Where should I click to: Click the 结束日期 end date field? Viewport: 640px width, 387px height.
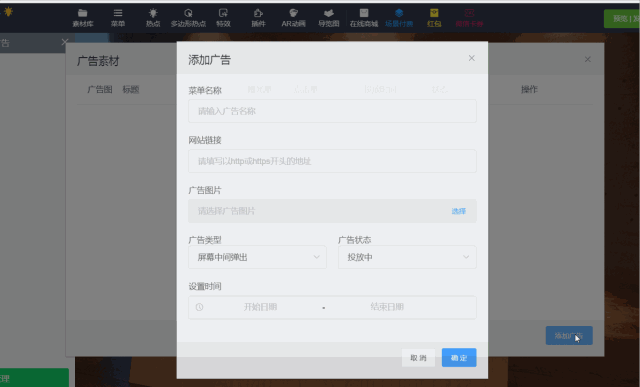(x=387, y=307)
